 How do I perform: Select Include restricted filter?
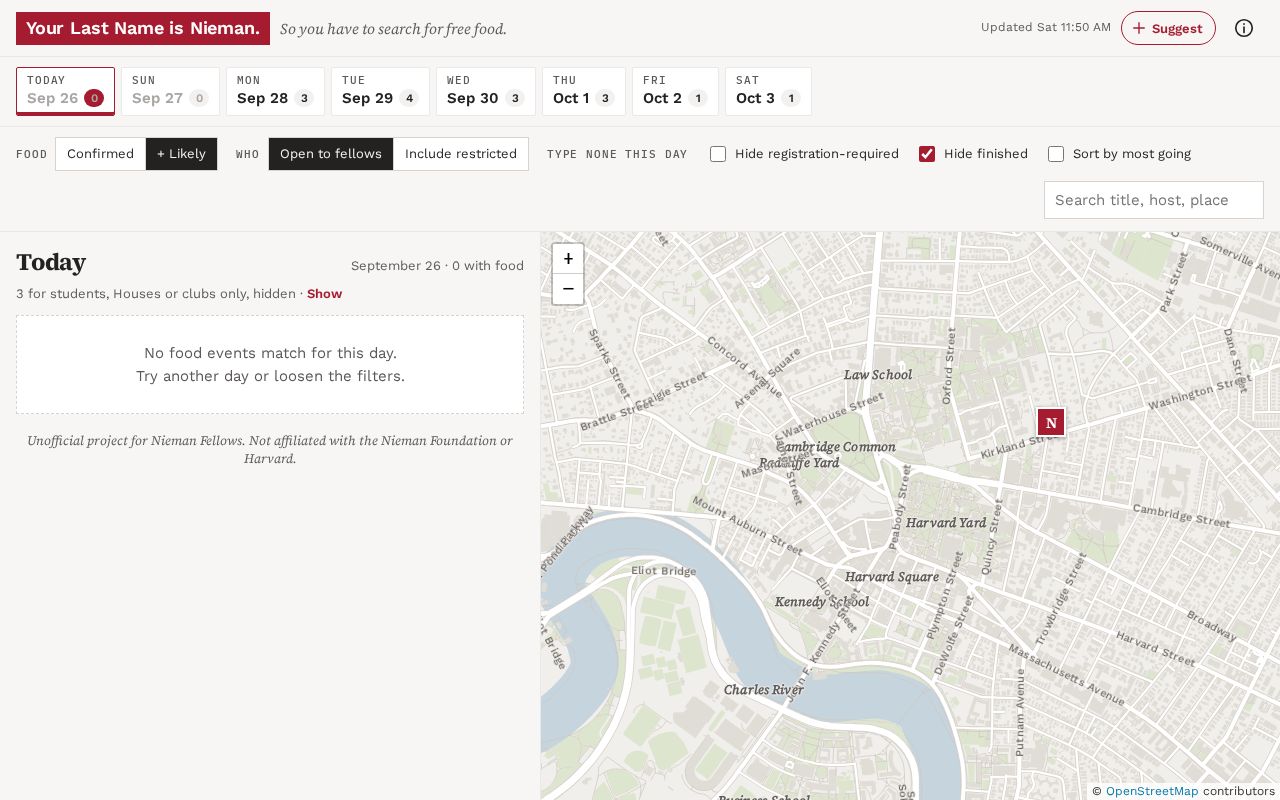461,154
